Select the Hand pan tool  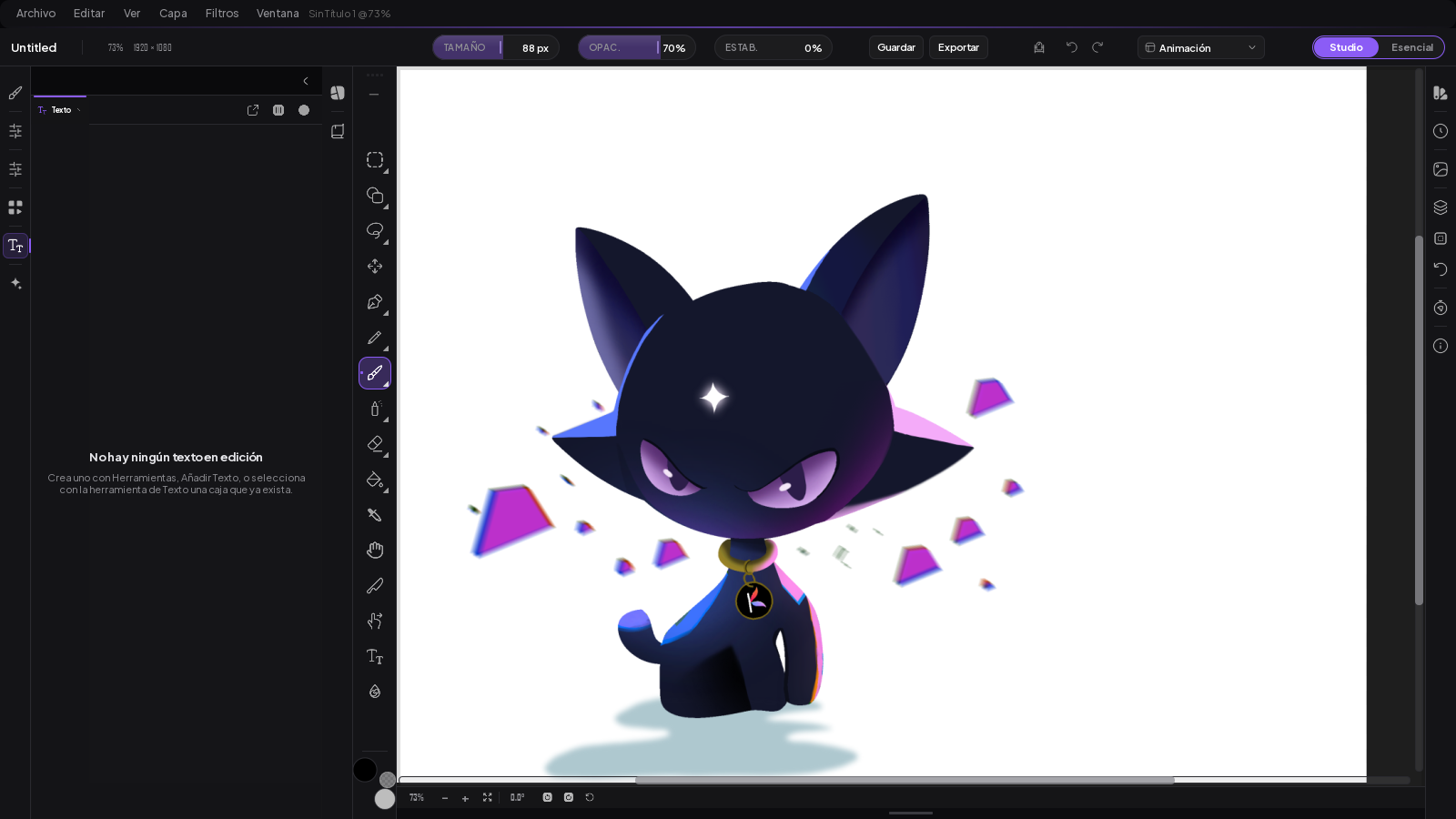pyautogui.click(x=375, y=550)
